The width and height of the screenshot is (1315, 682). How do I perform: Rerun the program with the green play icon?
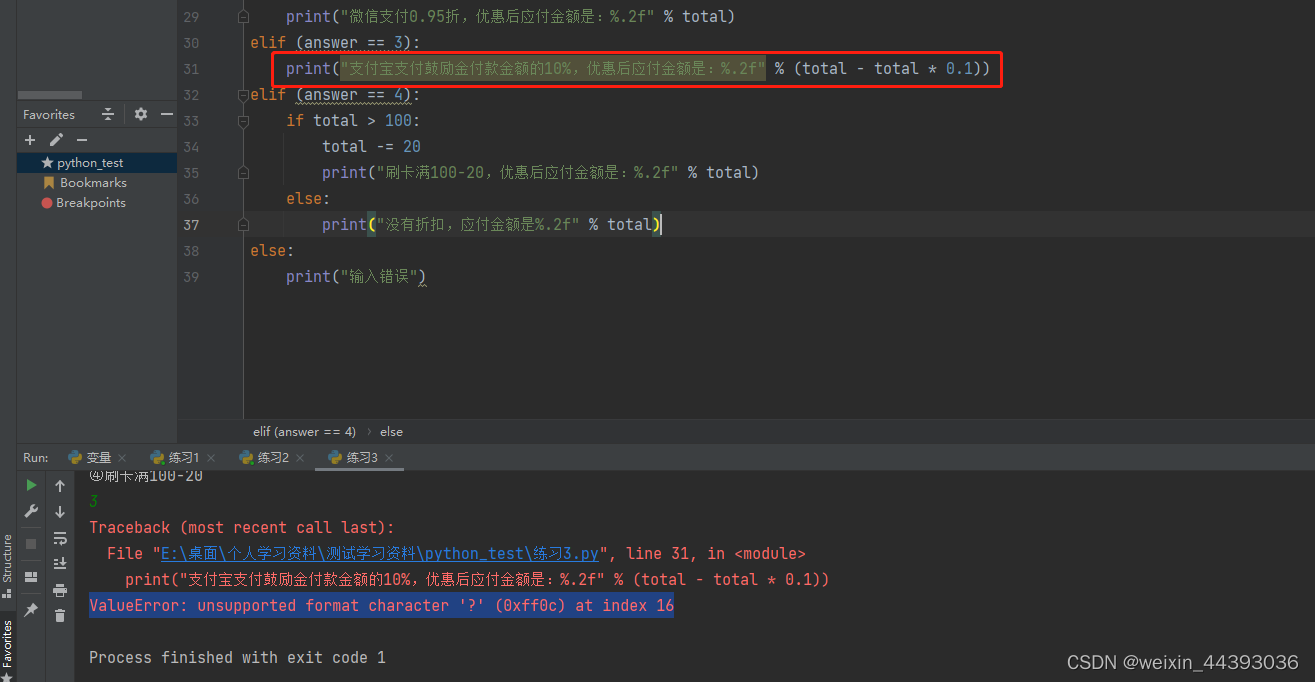point(31,485)
